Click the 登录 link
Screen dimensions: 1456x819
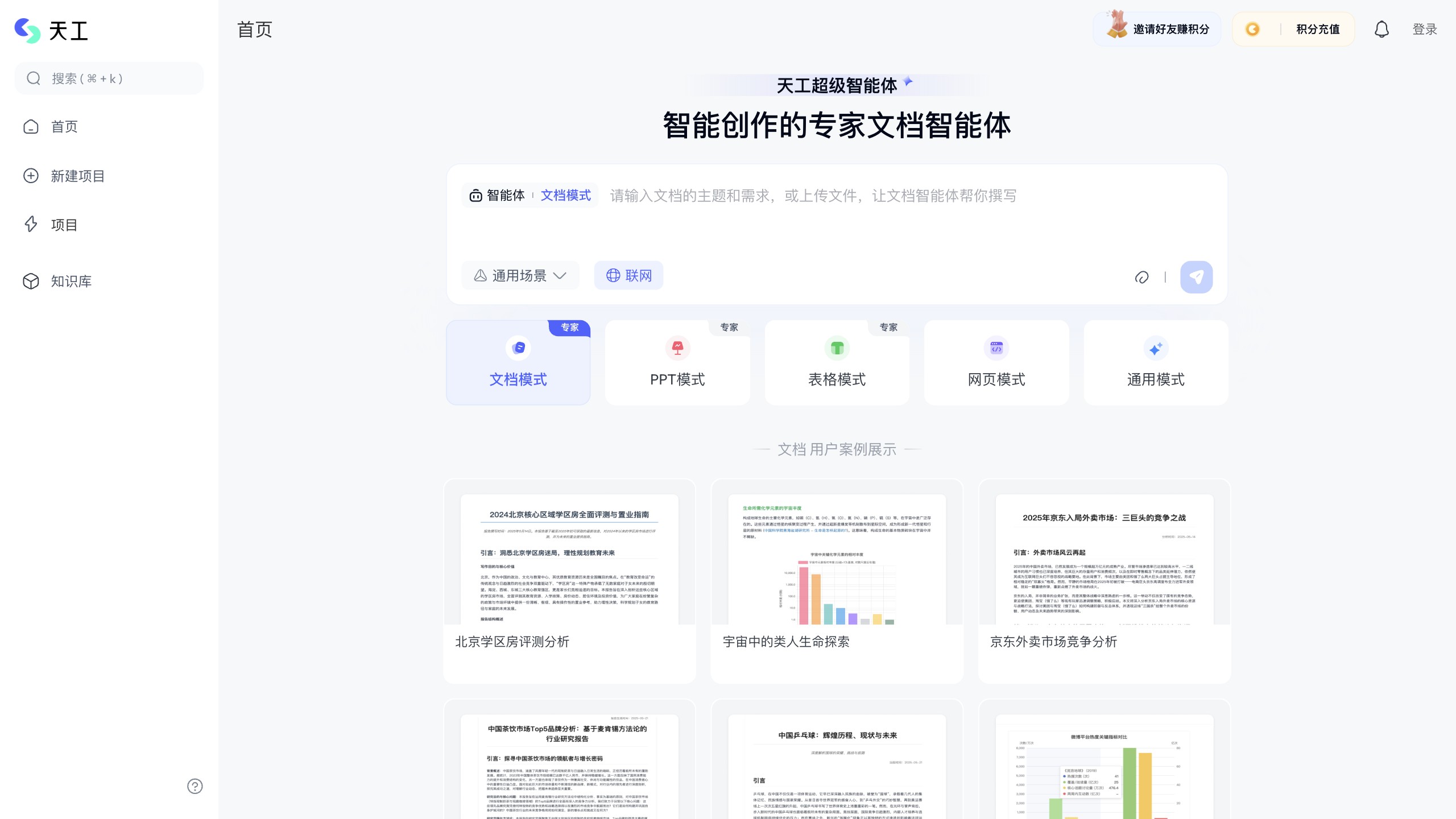[1425, 29]
